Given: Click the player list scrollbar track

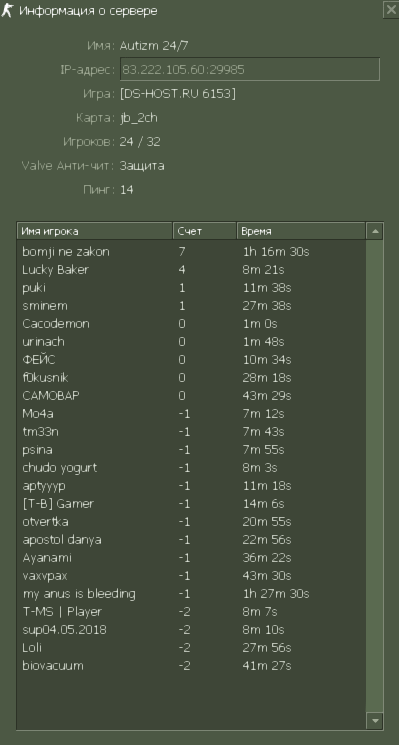Looking at the screenshot, I should pos(375,476).
